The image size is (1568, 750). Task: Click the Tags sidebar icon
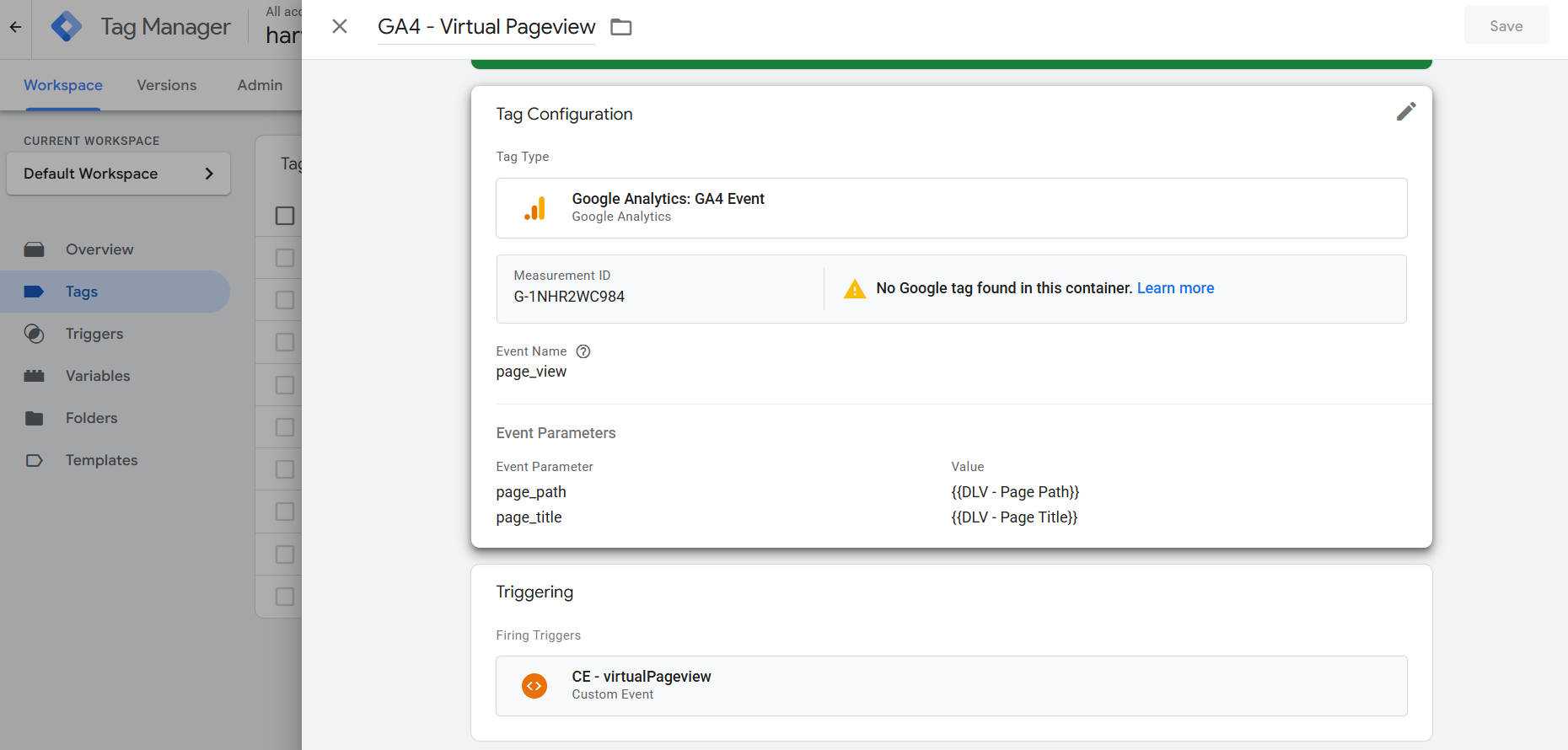tap(34, 292)
